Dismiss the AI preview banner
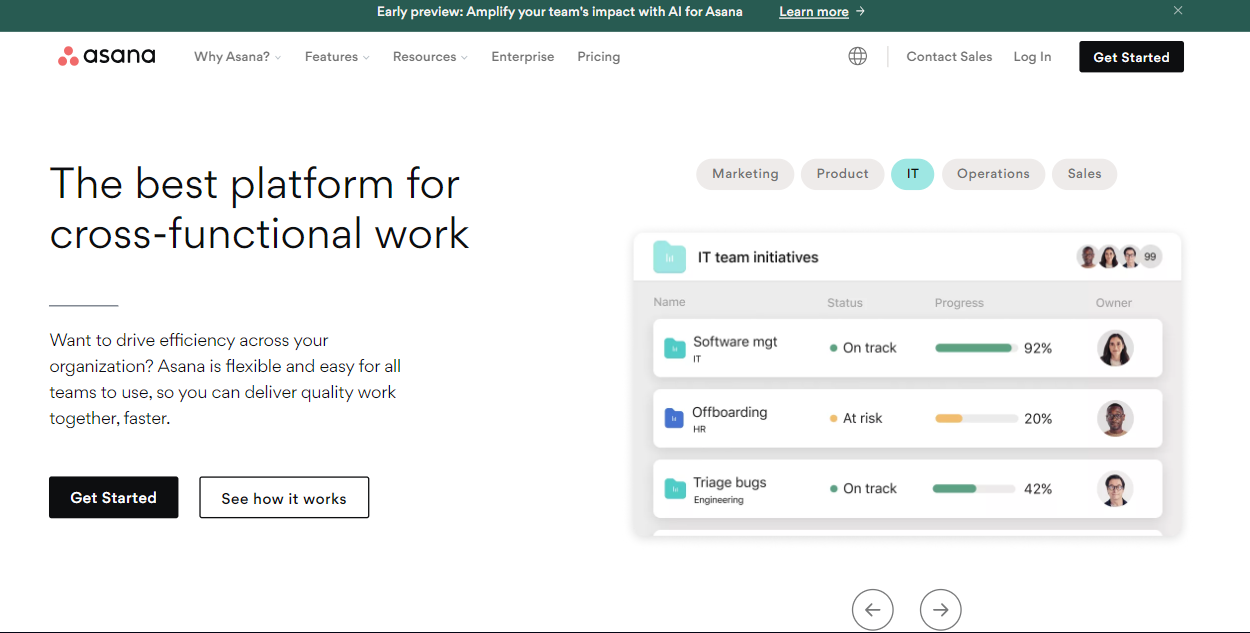This screenshot has width=1250, height=633. [x=1178, y=11]
